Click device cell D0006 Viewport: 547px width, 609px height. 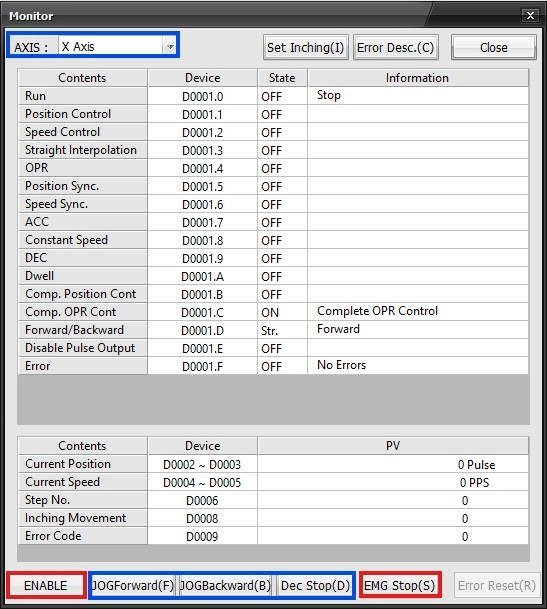pos(202,501)
